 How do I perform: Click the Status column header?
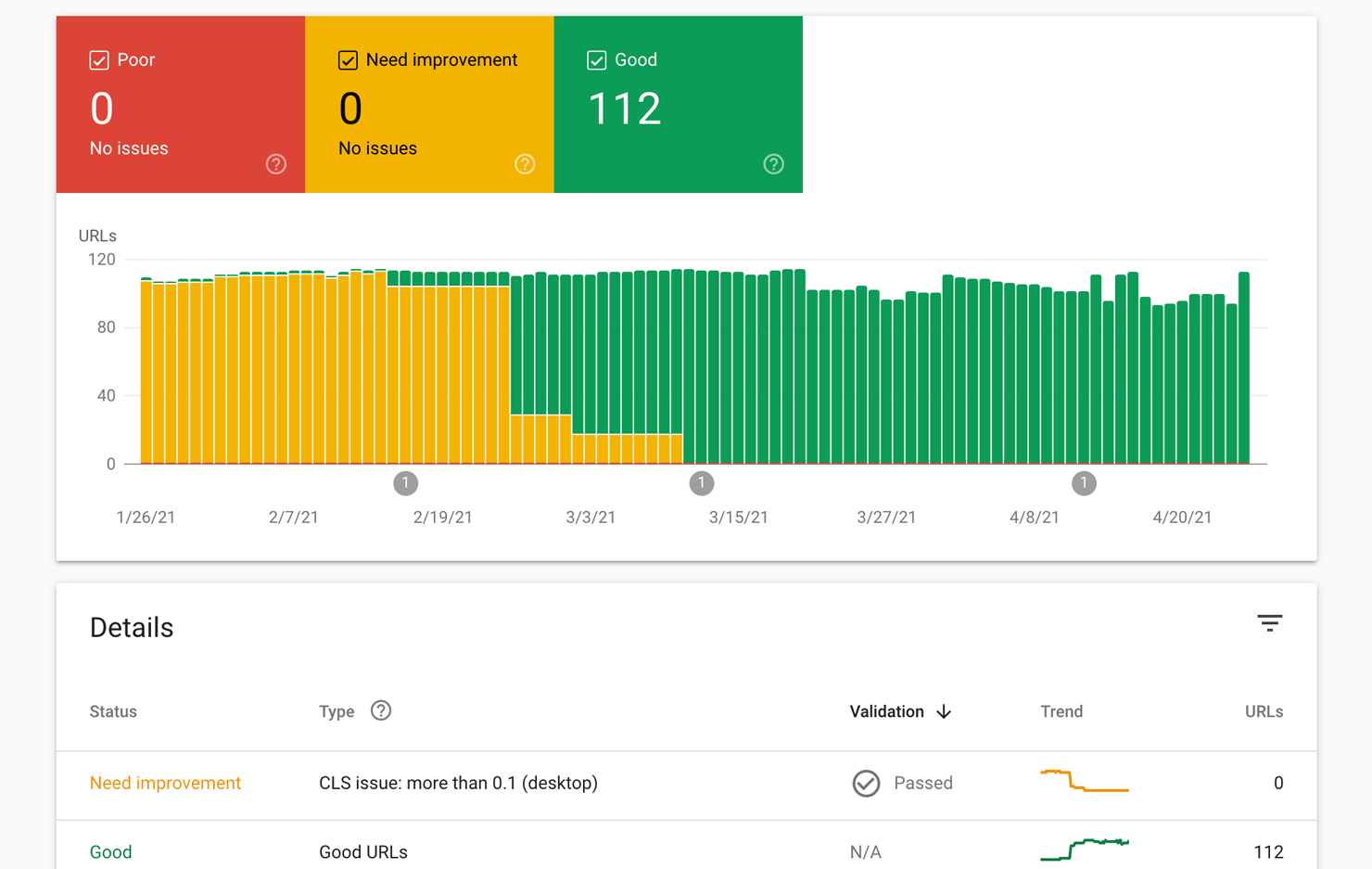(x=113, y=711)
